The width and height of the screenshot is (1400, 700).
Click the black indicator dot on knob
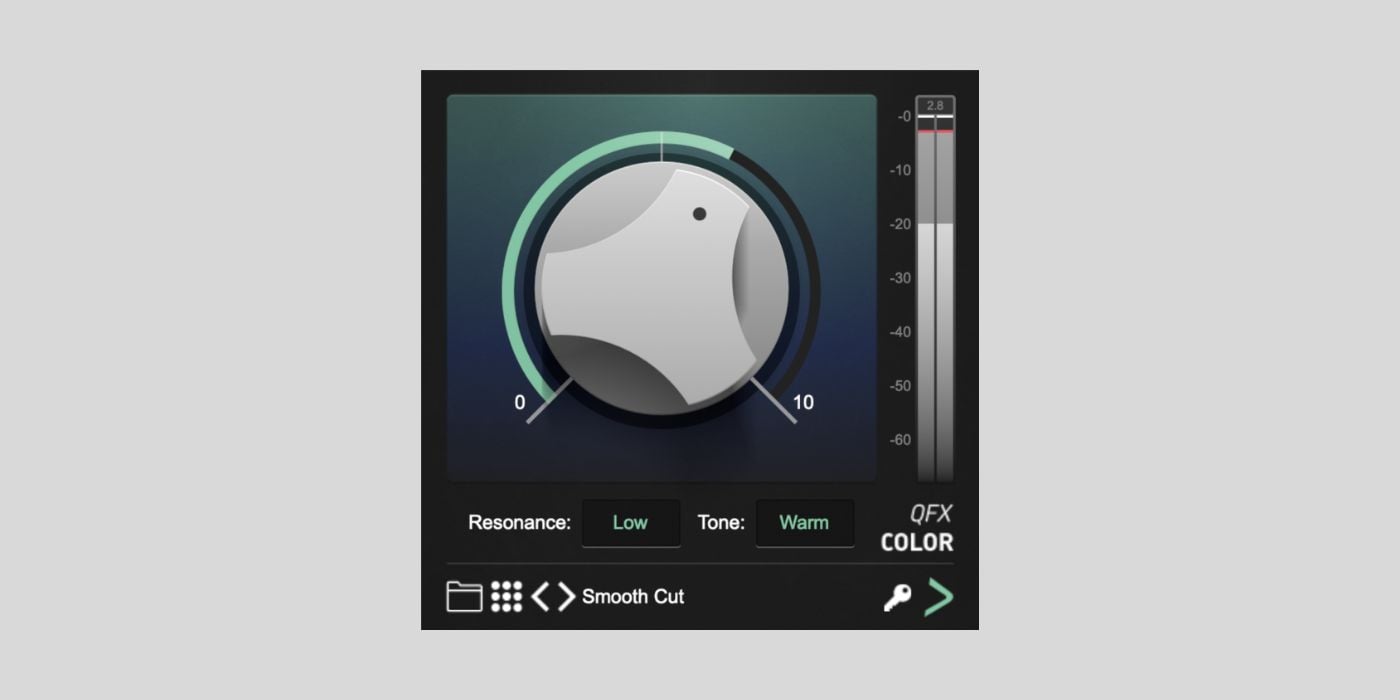click(x=700, y=214)
